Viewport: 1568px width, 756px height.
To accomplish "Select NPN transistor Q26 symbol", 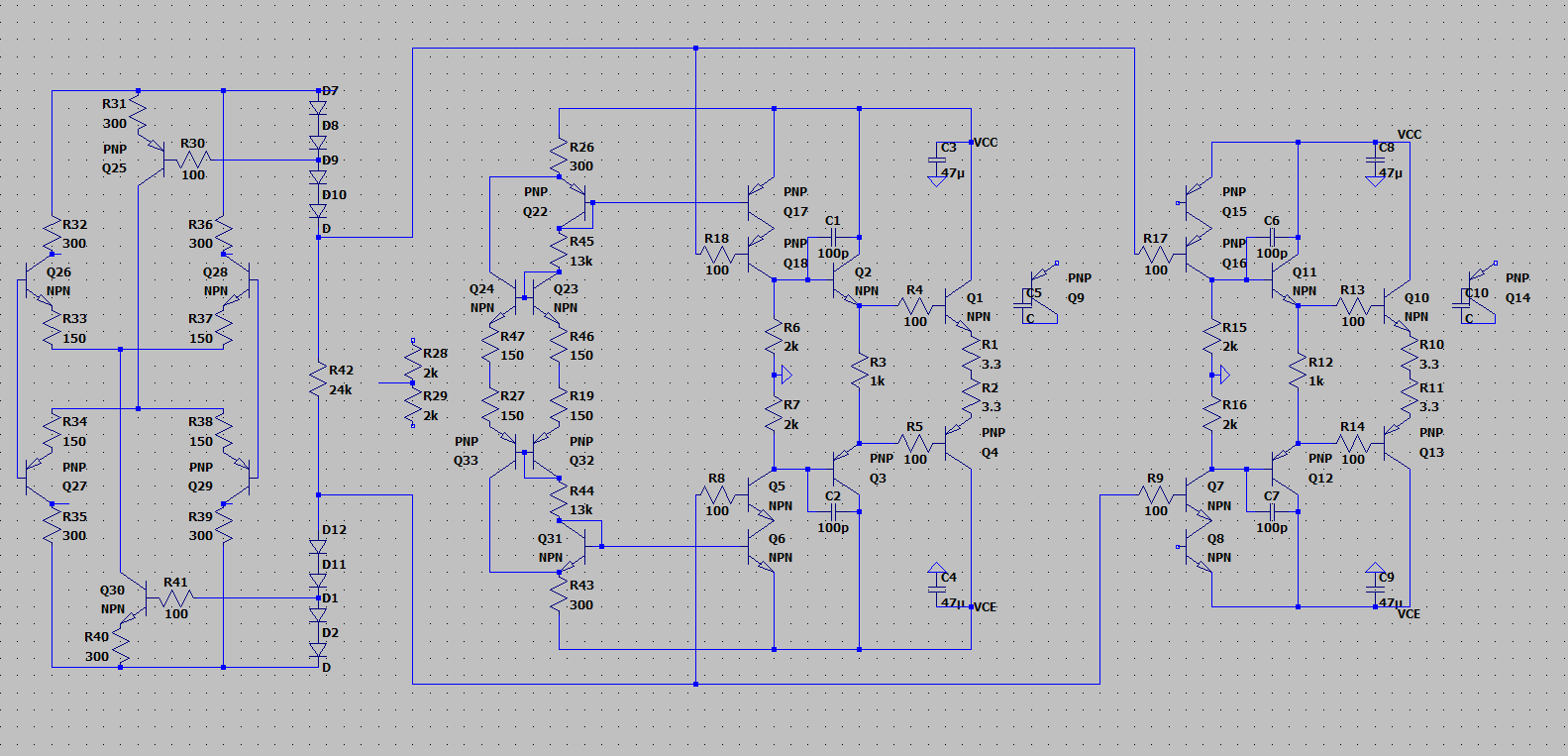I will 36,280.
